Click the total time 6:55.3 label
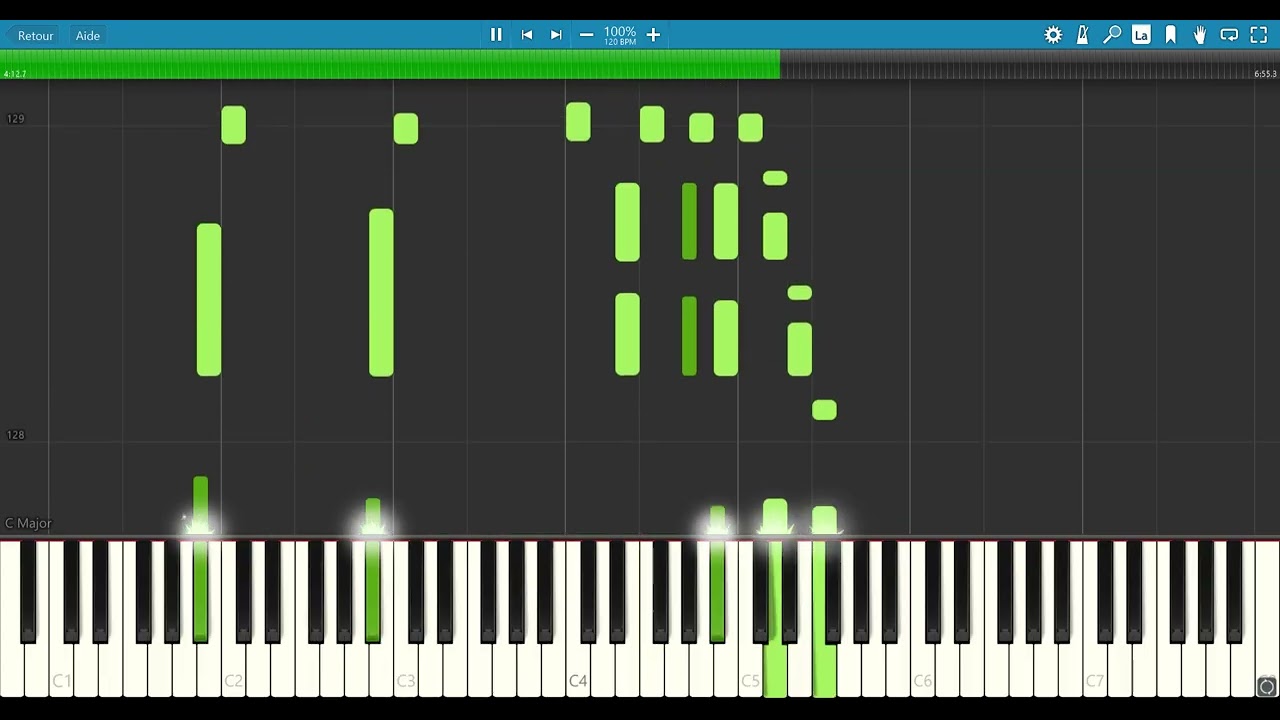The image size is (1280, 720). coord(1265,74)
